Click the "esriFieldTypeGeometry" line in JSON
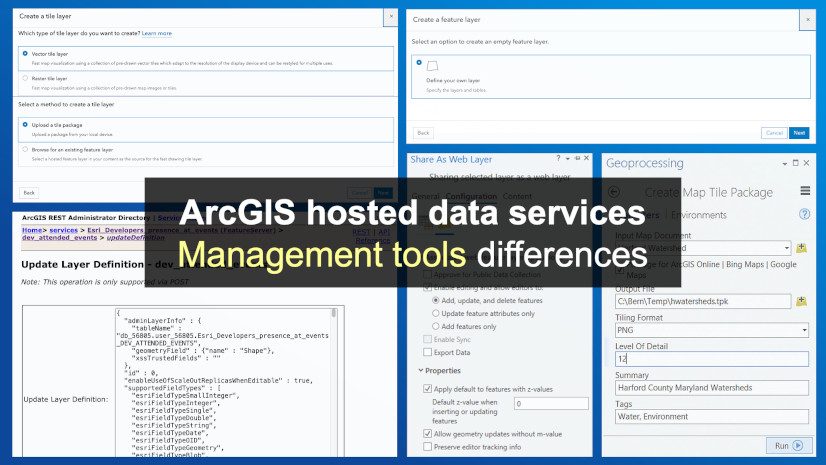826x465 pixels. coord(177,448)
